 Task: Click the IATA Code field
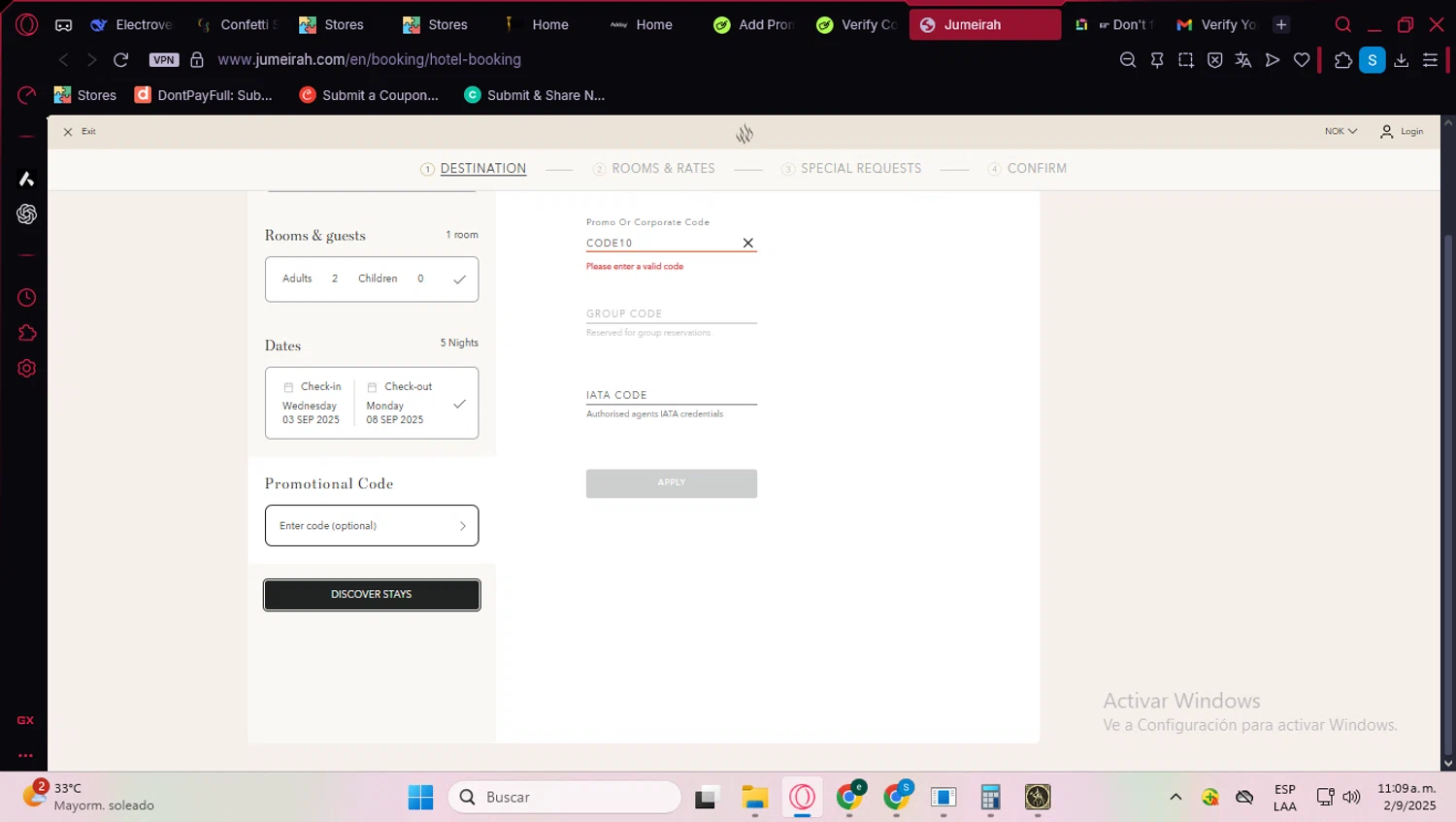click(672, 395)
